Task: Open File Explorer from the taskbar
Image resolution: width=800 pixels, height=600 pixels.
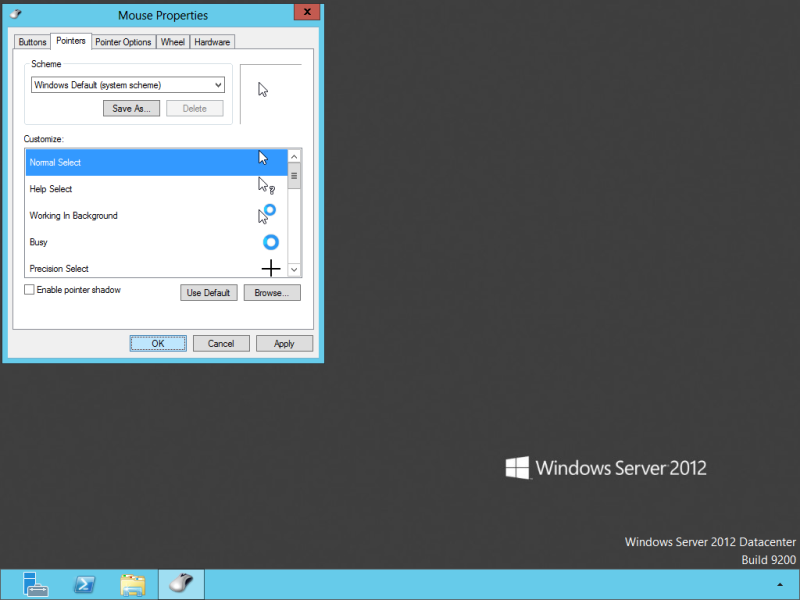Action: (x=133, y=585)
